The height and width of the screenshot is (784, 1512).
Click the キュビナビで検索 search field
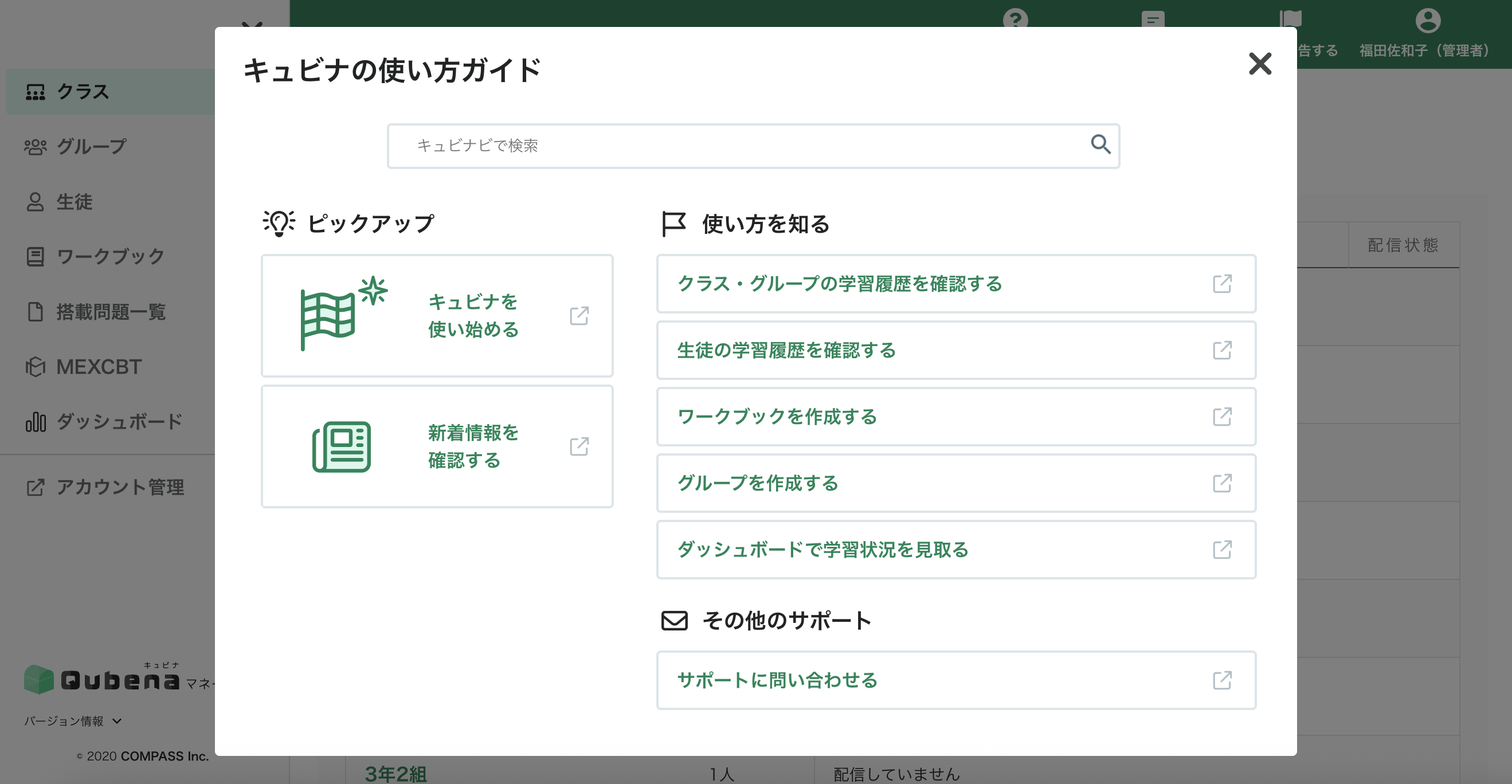(753, 146)
